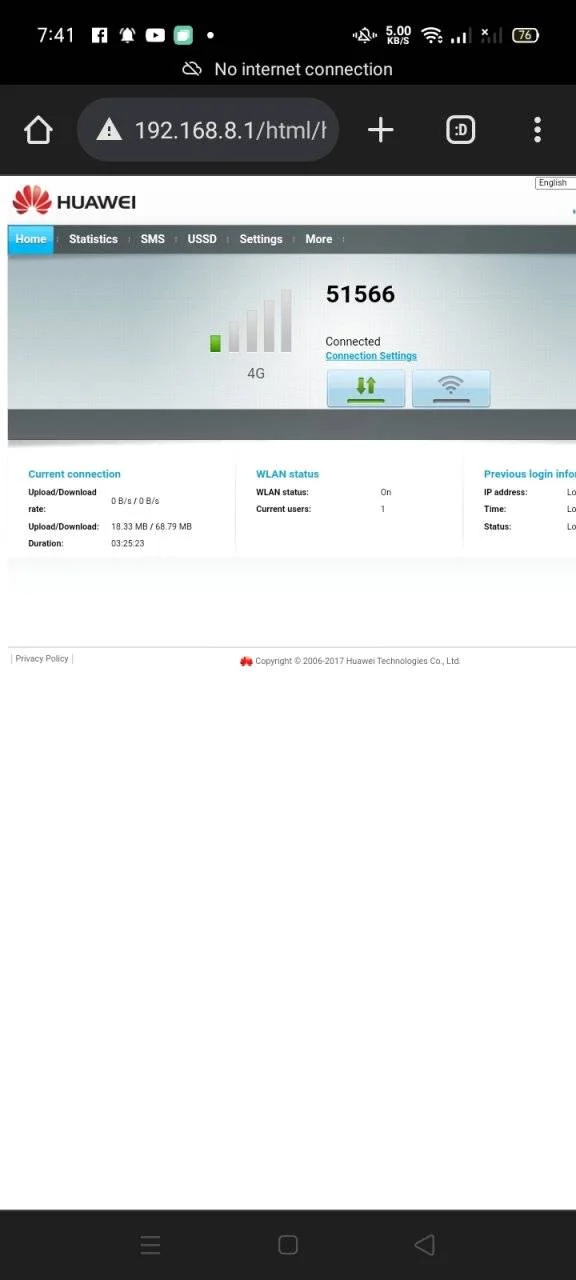Screen dimensions: 576x1280
Task: Tap the vibrate mode status icon
Action: click(x=364, y=35)
